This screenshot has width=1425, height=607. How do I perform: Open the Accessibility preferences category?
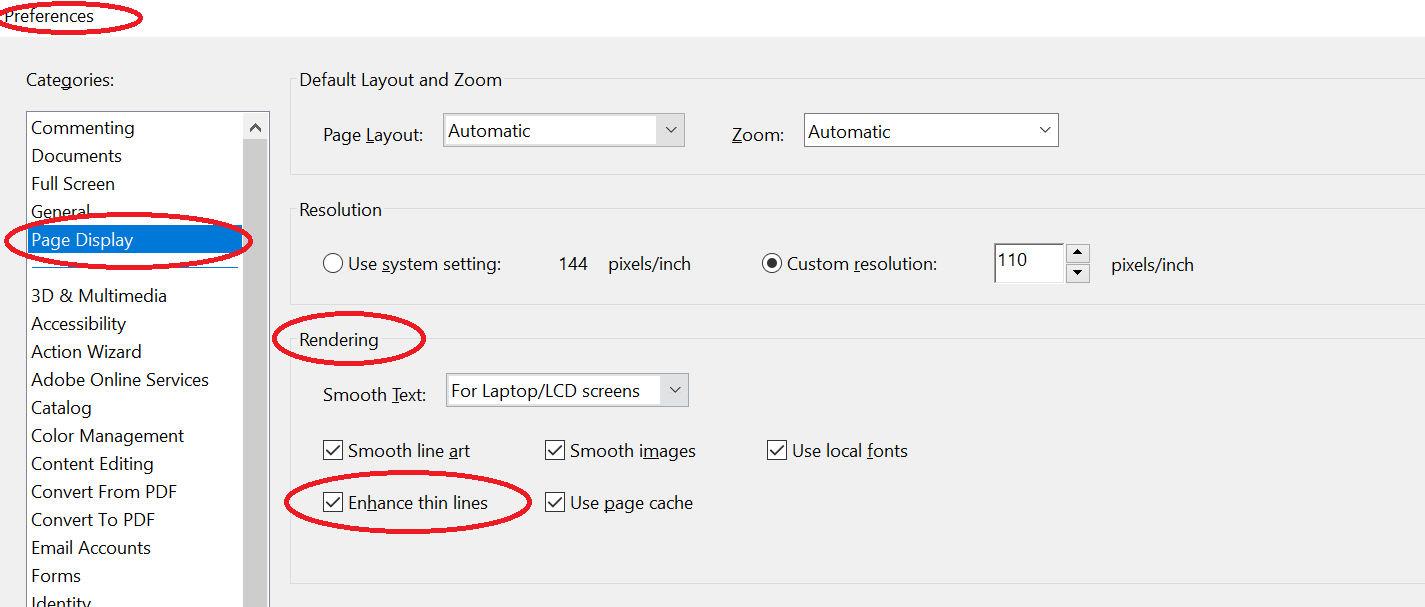point(79,324)
